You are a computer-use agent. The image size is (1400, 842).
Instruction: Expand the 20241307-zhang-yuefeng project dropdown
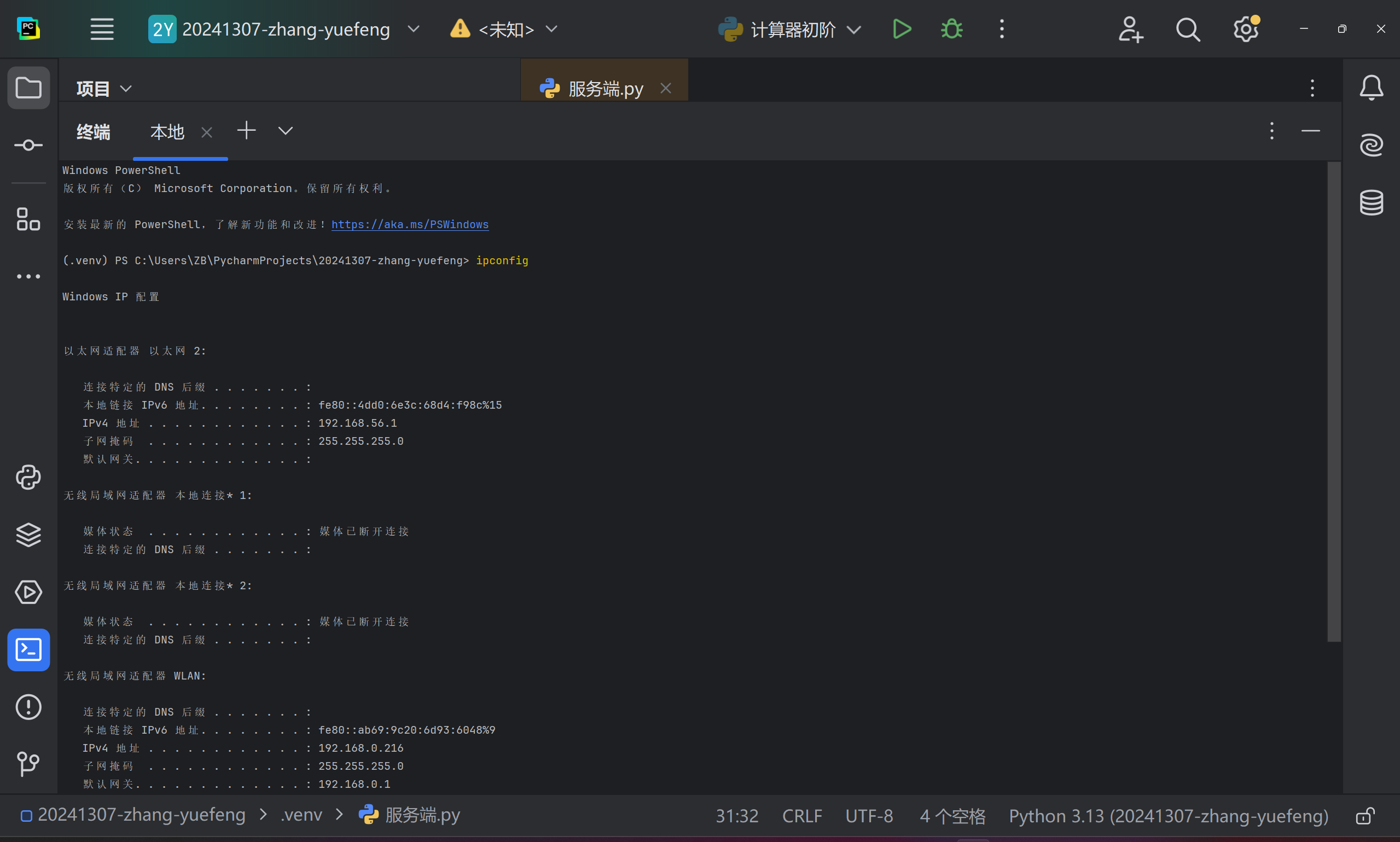point(414,29)
